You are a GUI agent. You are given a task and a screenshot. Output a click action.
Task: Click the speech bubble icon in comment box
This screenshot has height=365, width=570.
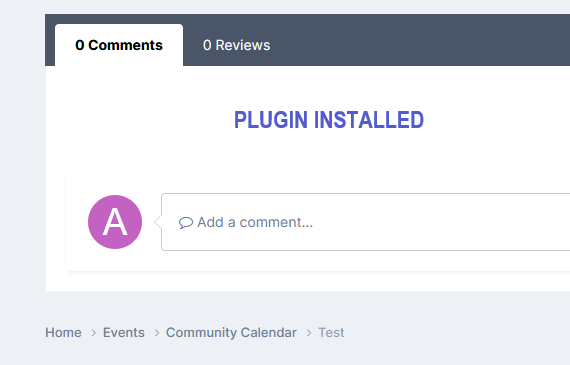(185, 222)
